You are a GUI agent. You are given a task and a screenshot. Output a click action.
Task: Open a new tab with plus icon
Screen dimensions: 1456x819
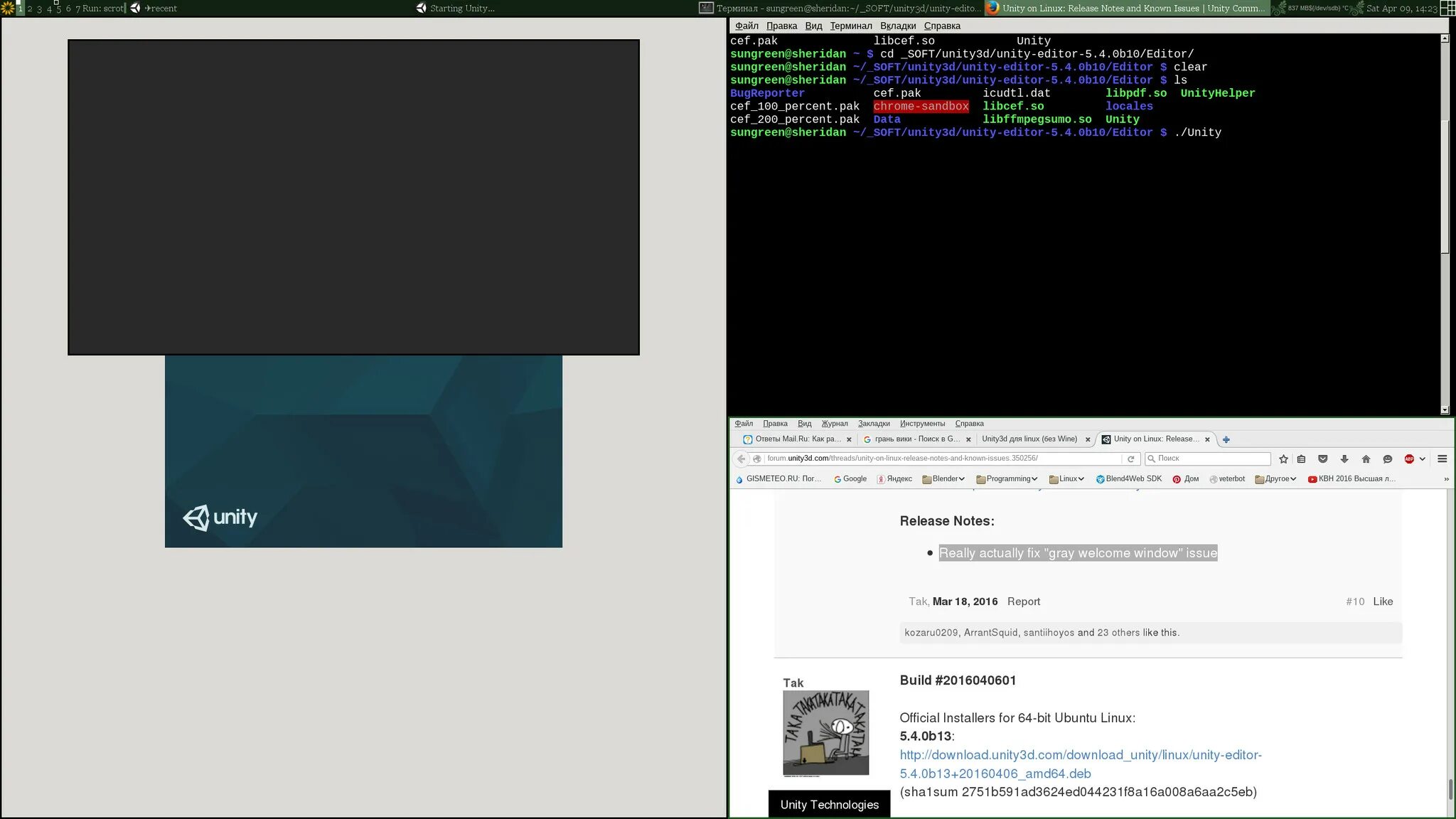pos(1226,439)
